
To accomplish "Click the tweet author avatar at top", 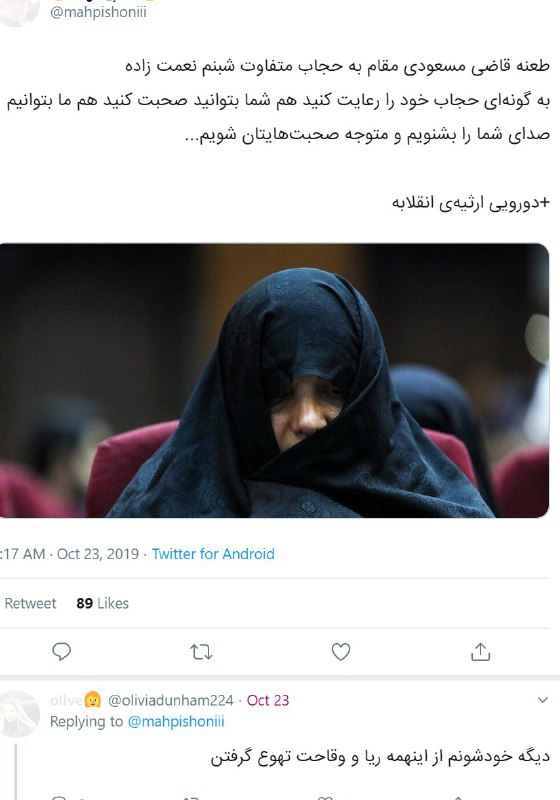I will [18, 11].
